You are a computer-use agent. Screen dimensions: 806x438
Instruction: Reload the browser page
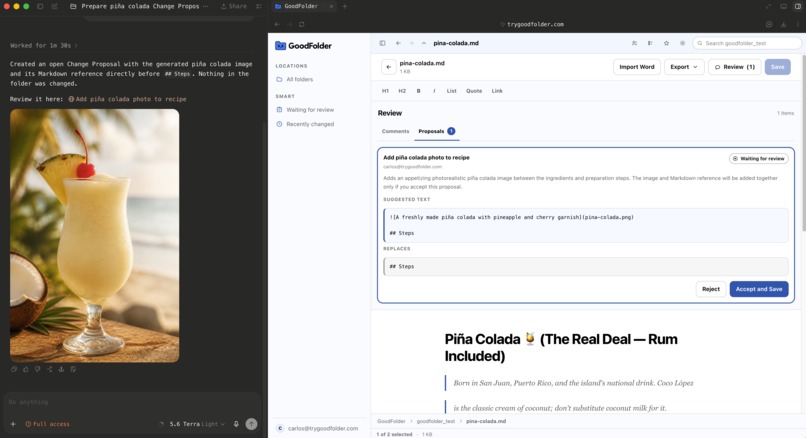(302, 24)
